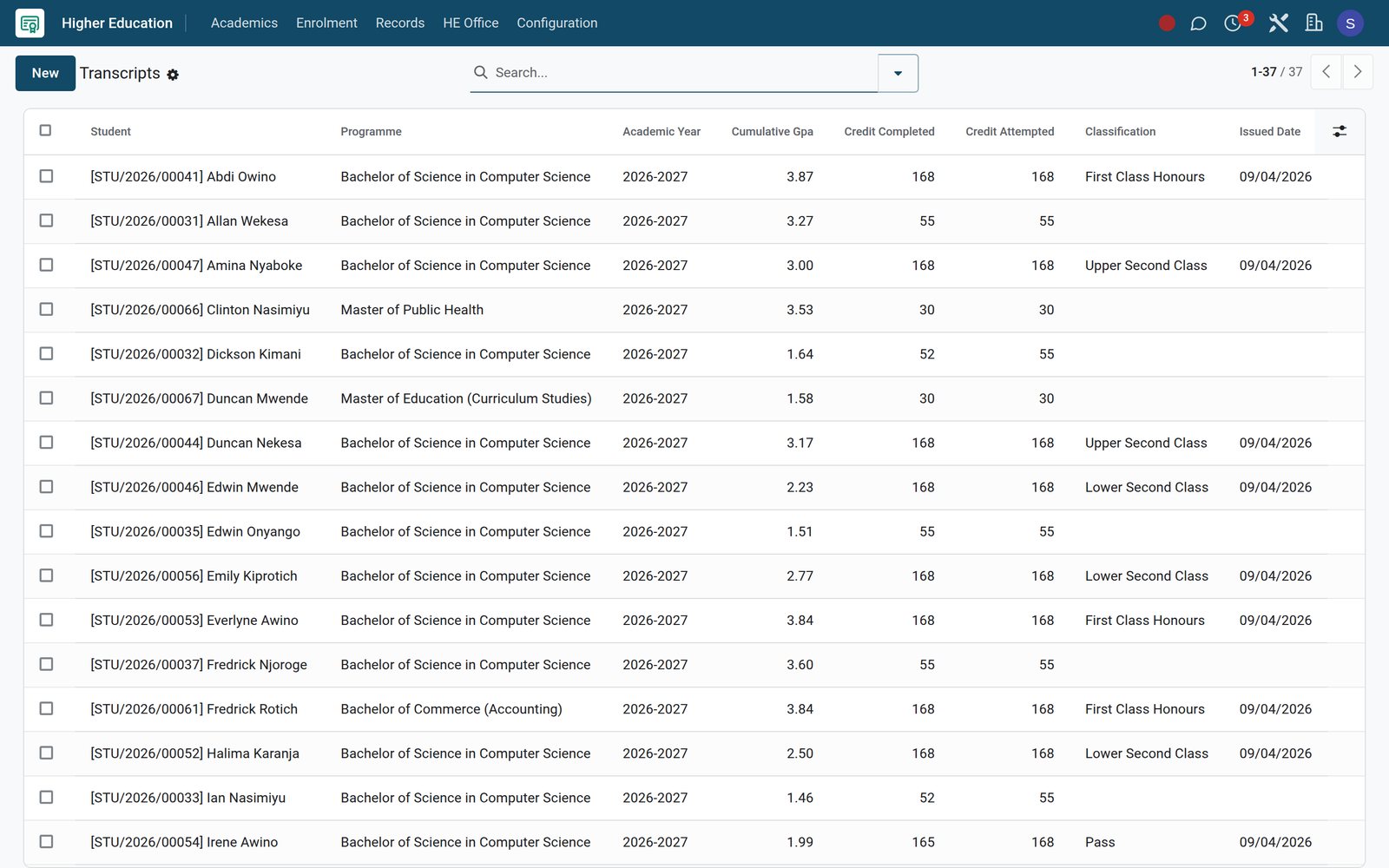Open the Higher Education app home icon

[x=30, y=23]
